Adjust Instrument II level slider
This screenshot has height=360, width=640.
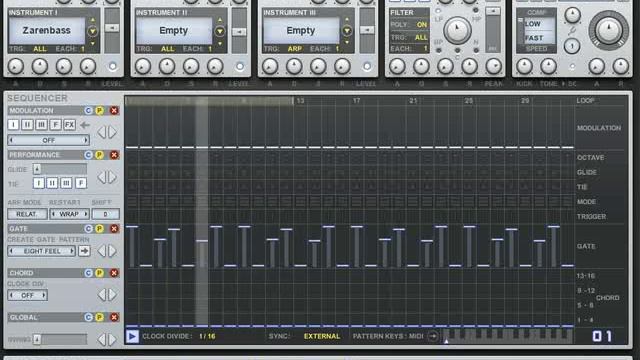pyautogui.click(x=239, y=31)
